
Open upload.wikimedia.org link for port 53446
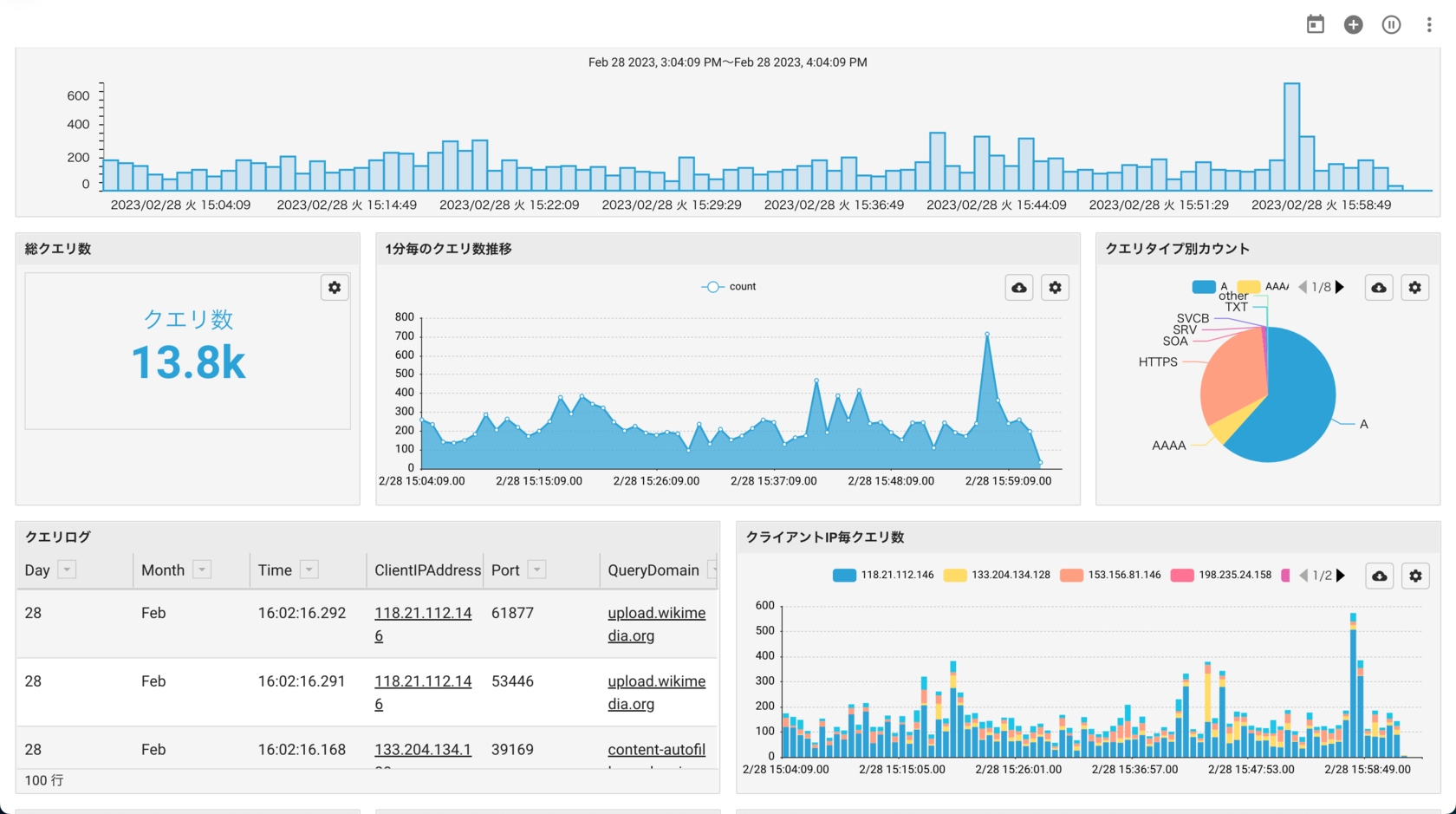(656, 693)
